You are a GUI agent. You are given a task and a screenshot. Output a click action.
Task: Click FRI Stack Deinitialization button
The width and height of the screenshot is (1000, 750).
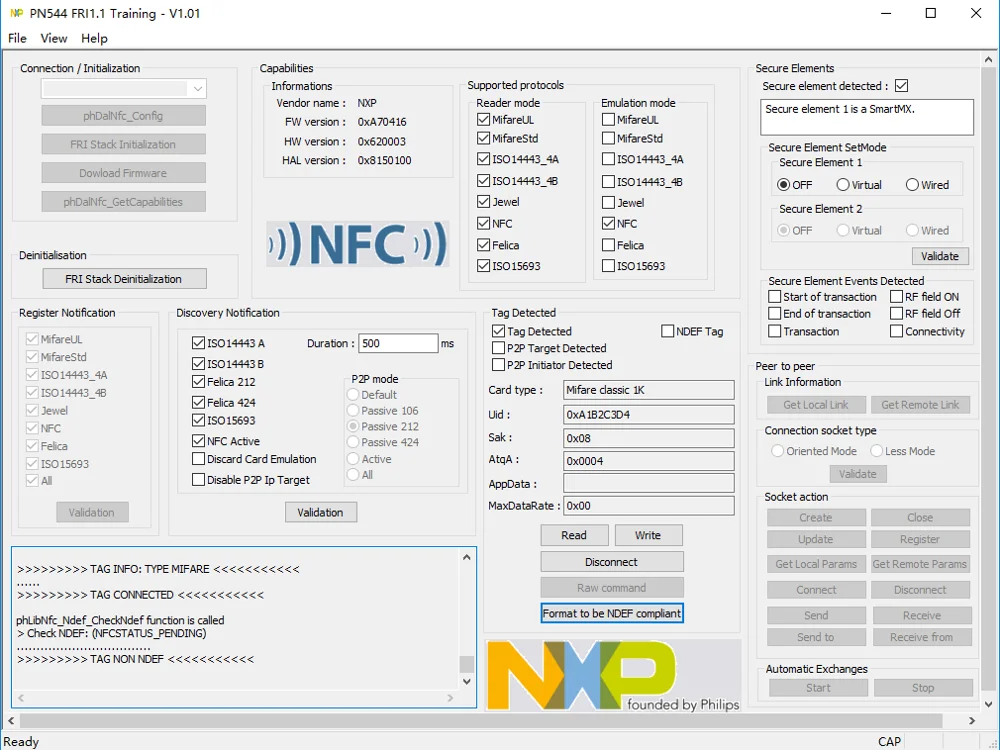(x=124, y=279)
